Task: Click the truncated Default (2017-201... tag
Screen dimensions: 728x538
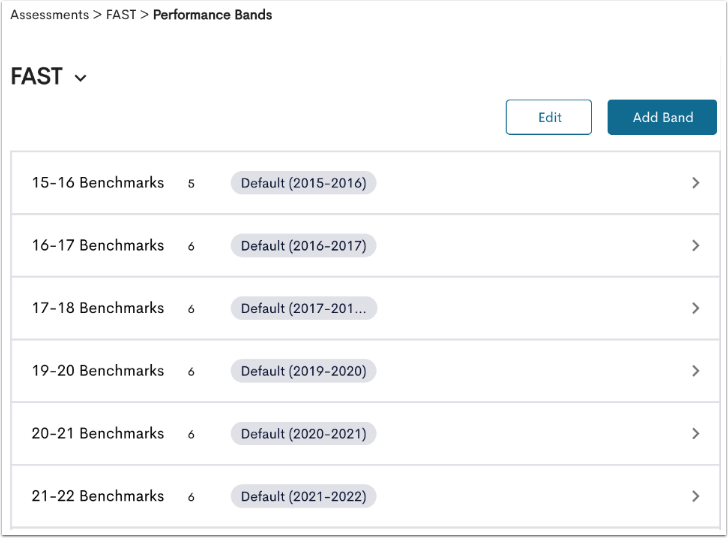Action: click(x=304, y=308)
